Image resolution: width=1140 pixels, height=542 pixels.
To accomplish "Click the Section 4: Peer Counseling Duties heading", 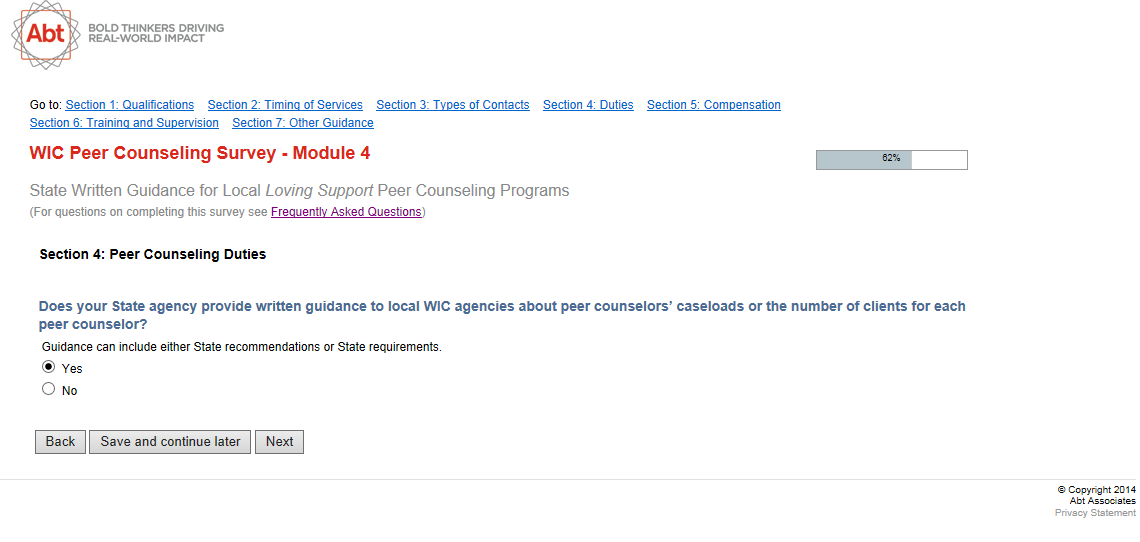I will click(153, 254).
